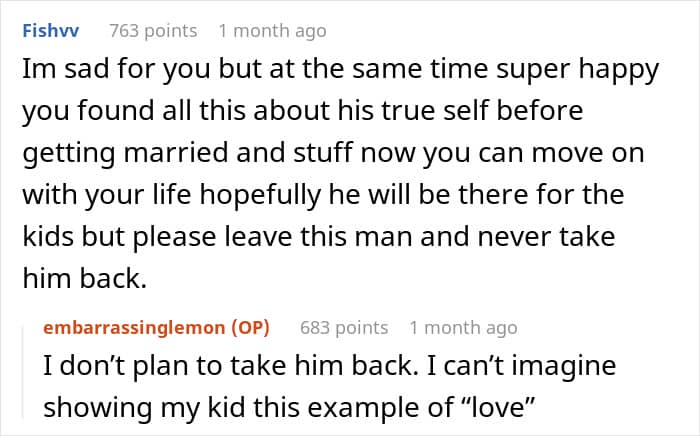Viewport: 700px width, 436px height.
Task: Click the line 'with your life hopefully'
Action: 171,196
